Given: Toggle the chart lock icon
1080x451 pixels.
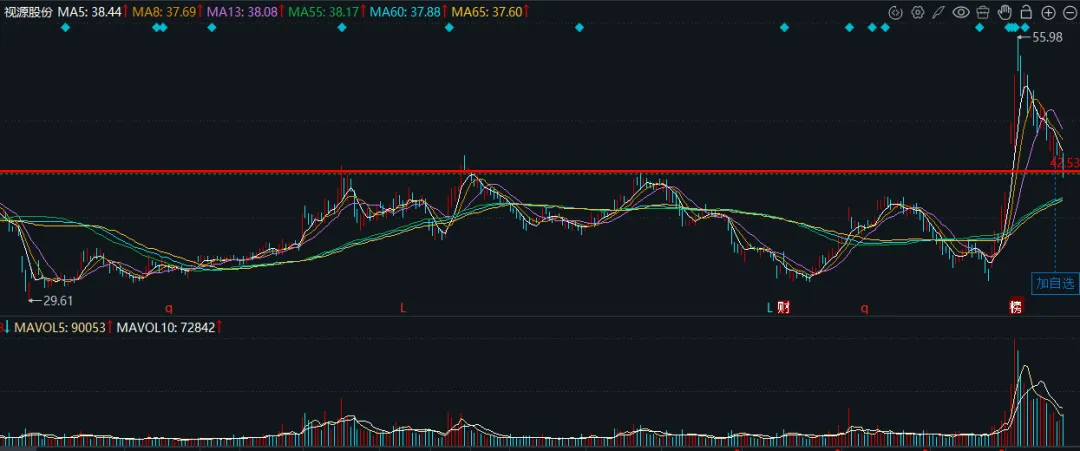Looking at the screenshot, I should tap(1026, 12).
